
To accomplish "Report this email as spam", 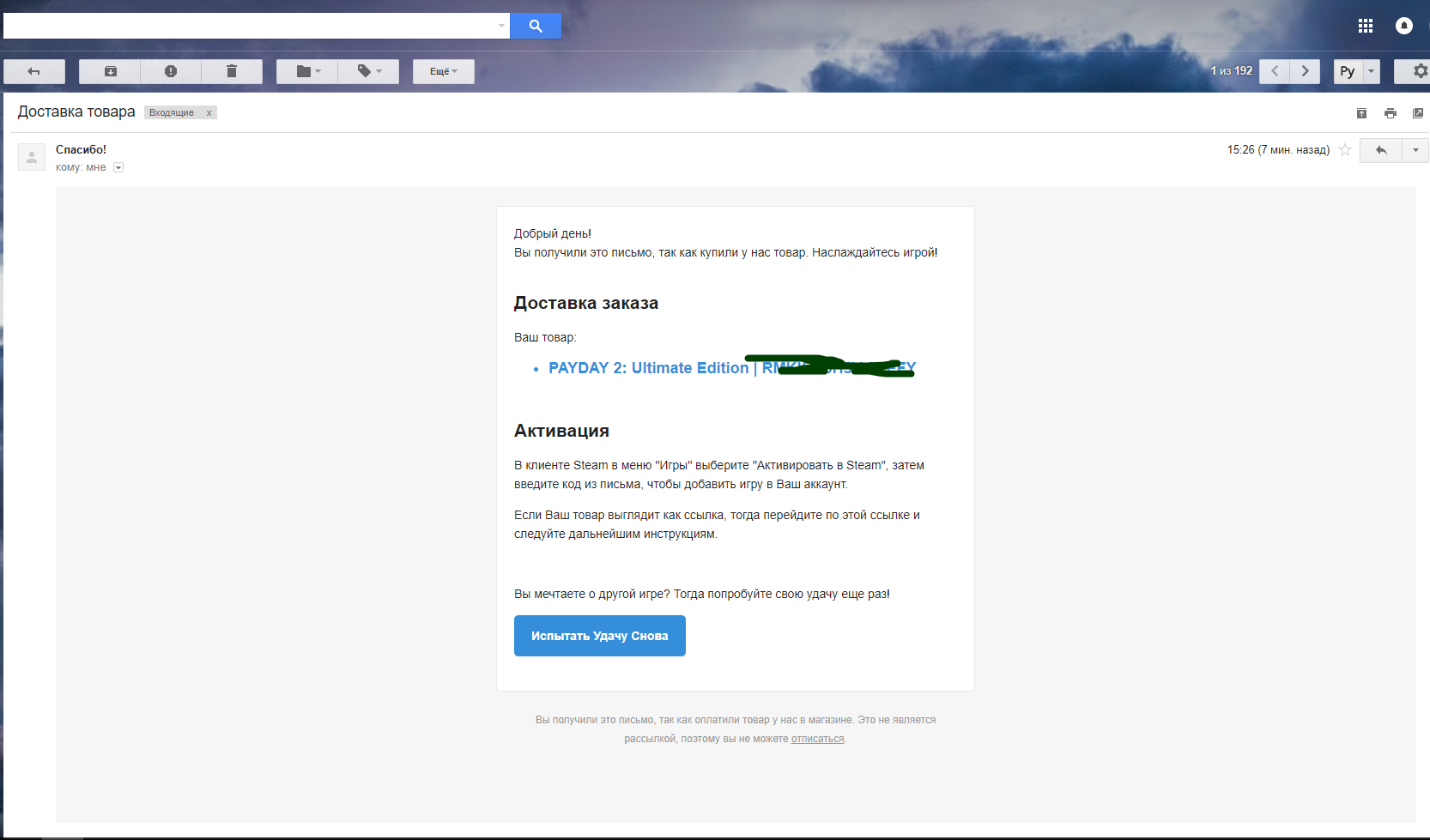I will click(x=171, y=71).
